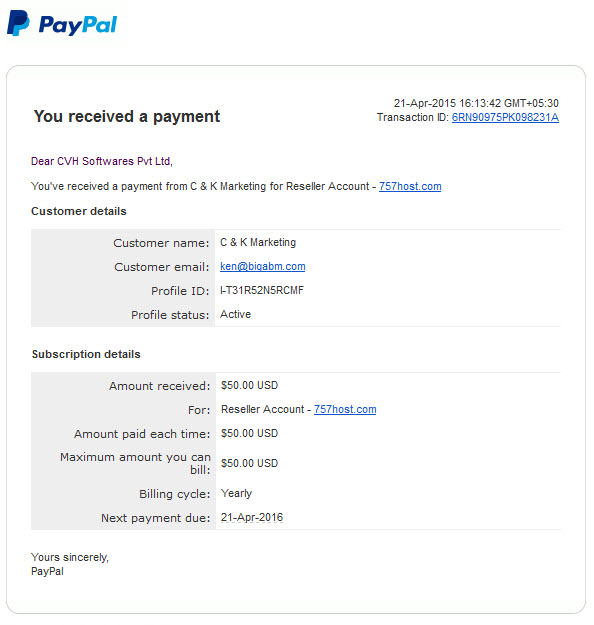Click the PayPal logo icon
The width and height of the screenshot is (594, 625).
pos(18,23)
